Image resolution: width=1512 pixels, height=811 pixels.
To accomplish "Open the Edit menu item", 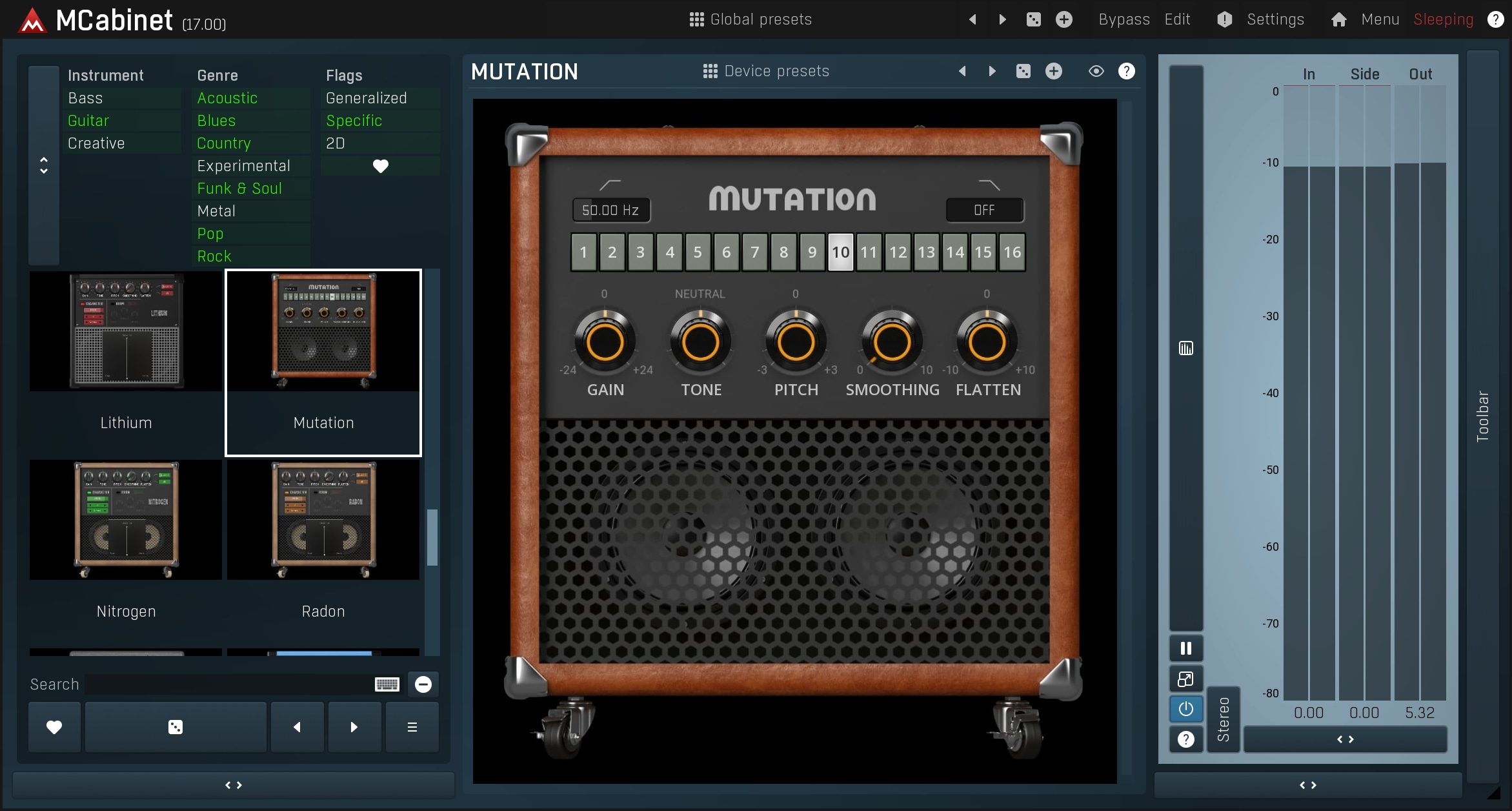I will (x=1177, y=19).
